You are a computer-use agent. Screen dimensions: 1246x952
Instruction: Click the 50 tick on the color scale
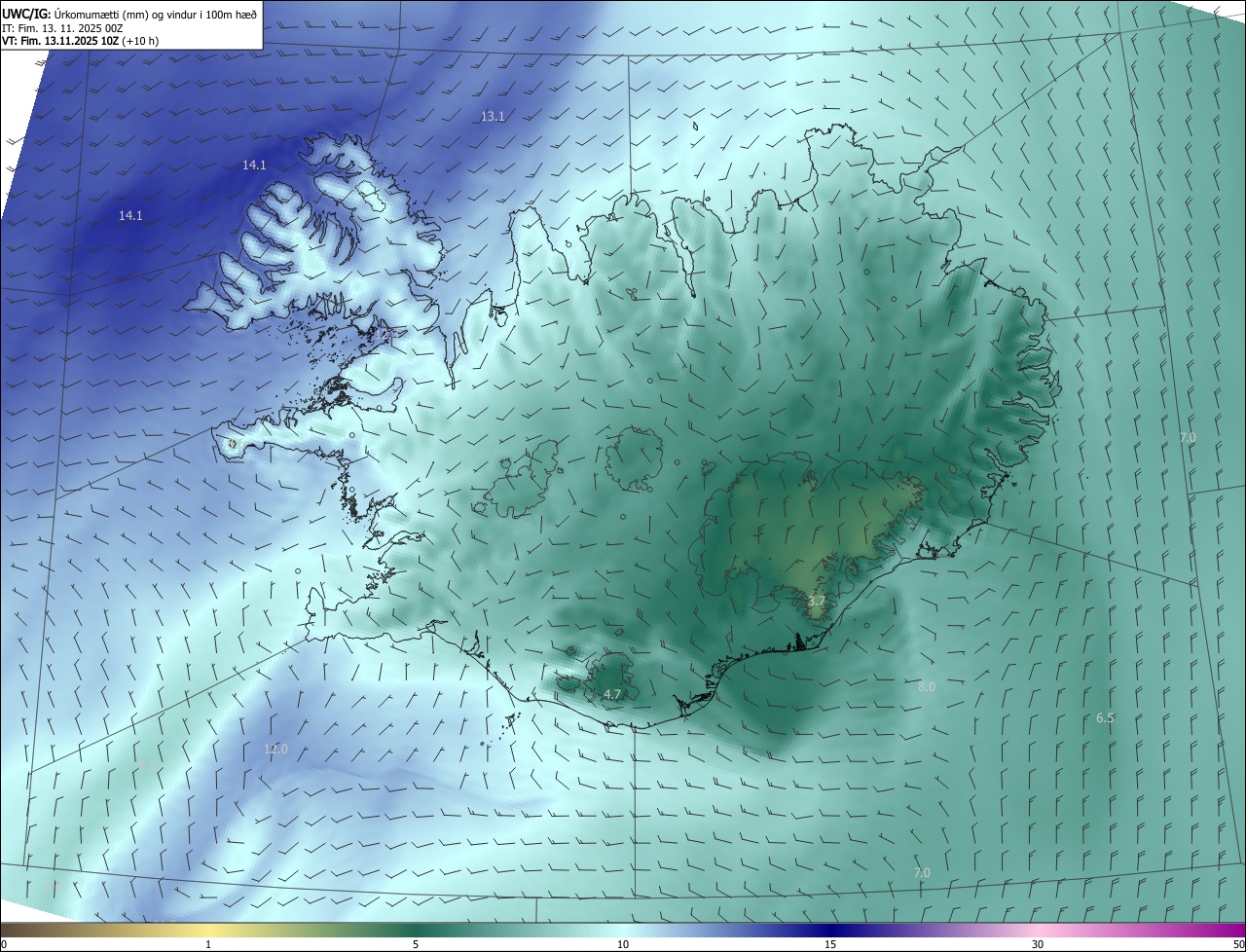(x=1238, y=944)
